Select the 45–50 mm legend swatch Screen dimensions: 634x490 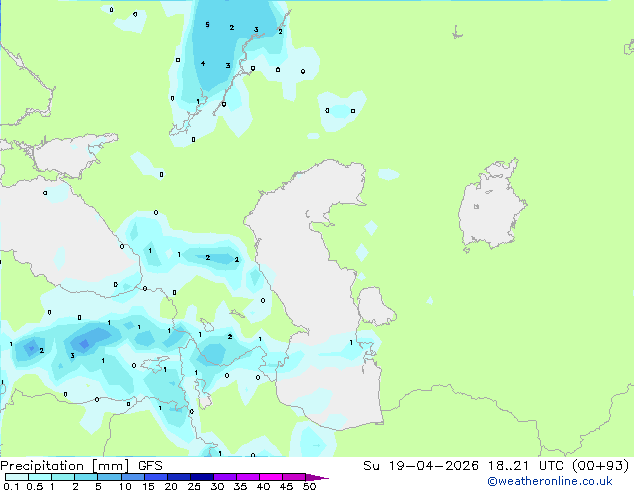tap(294, 477)
